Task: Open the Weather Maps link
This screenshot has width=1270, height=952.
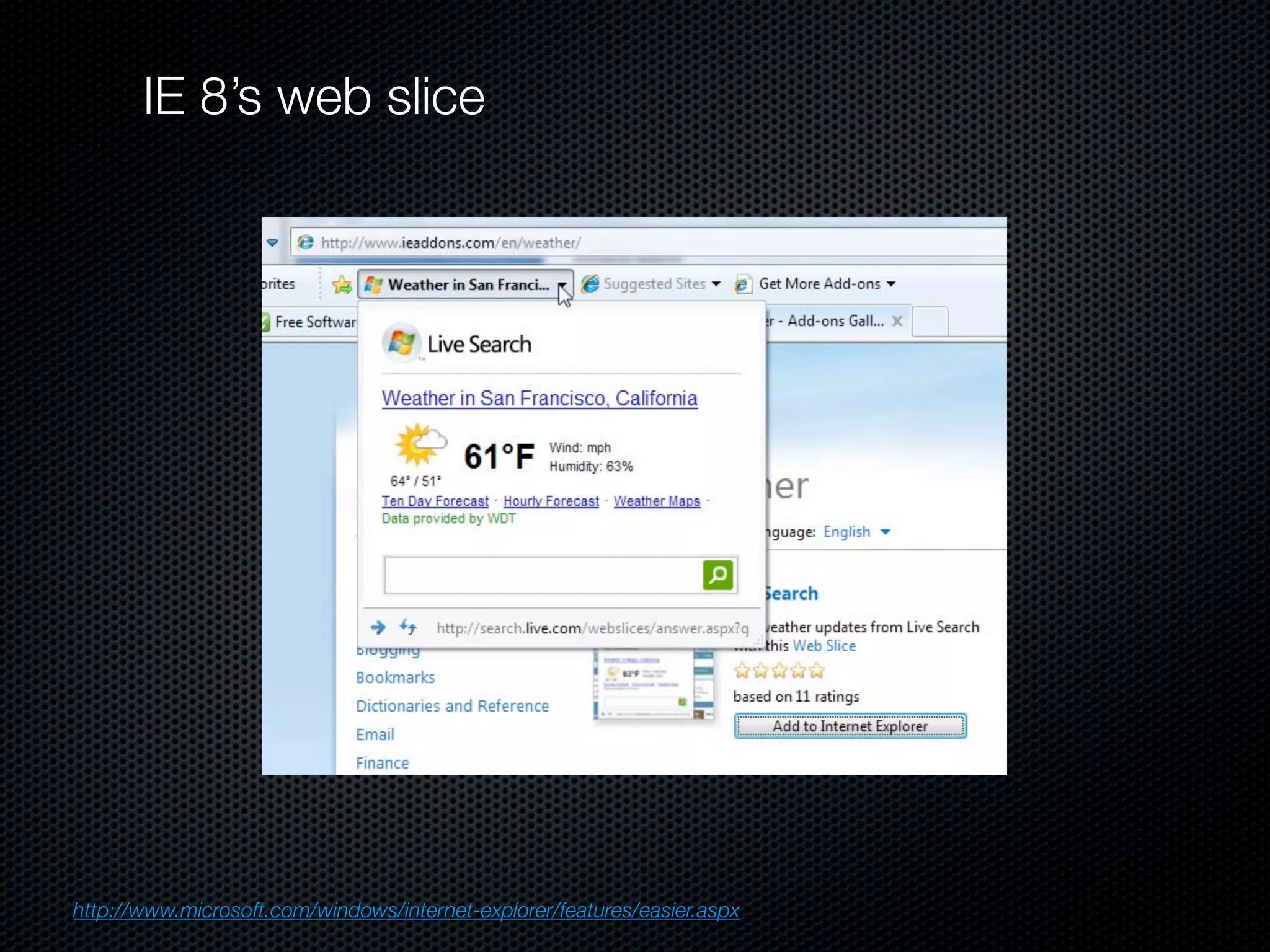Action: pos(657,501)
